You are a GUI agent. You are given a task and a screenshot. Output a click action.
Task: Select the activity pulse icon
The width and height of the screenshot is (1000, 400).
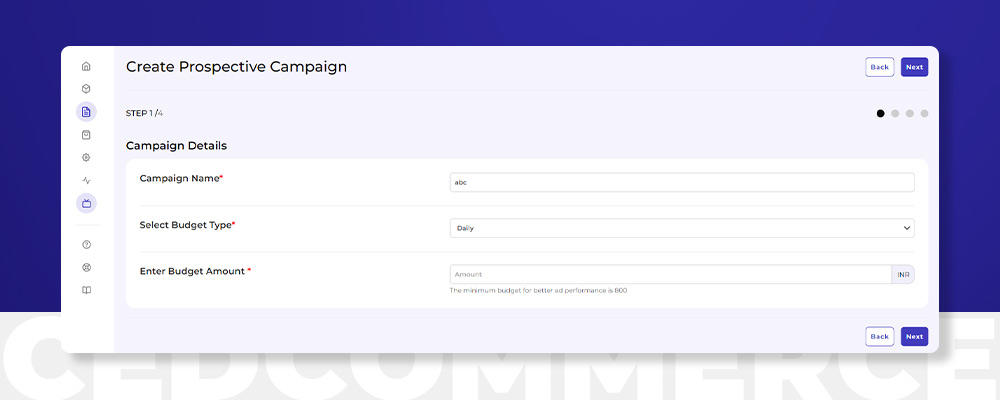(x=86, y=181)
